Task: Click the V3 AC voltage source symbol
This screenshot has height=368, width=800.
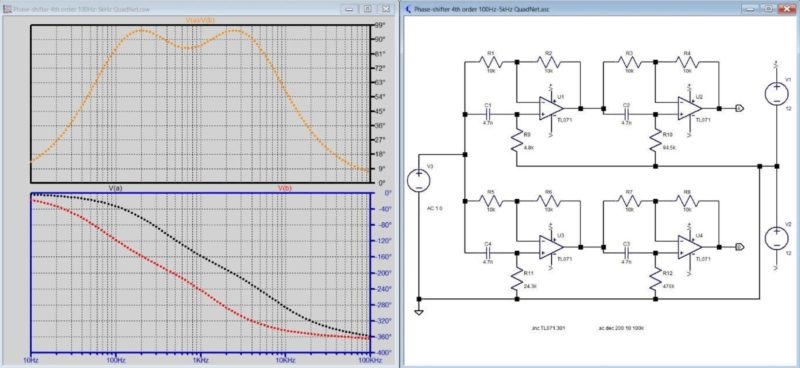Action: 418,181
